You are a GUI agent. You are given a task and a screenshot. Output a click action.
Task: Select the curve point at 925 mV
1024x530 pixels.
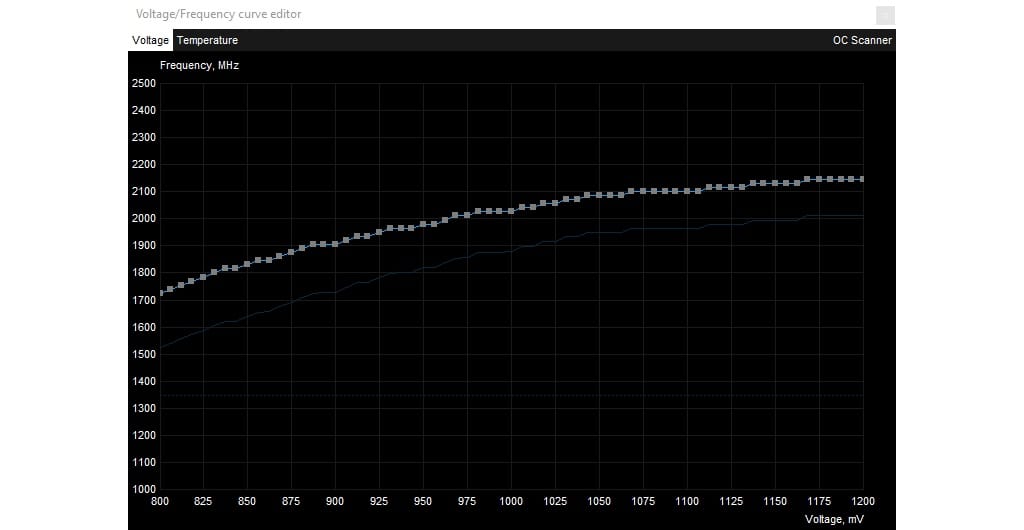pyautogui.click(x=379, y=232)
